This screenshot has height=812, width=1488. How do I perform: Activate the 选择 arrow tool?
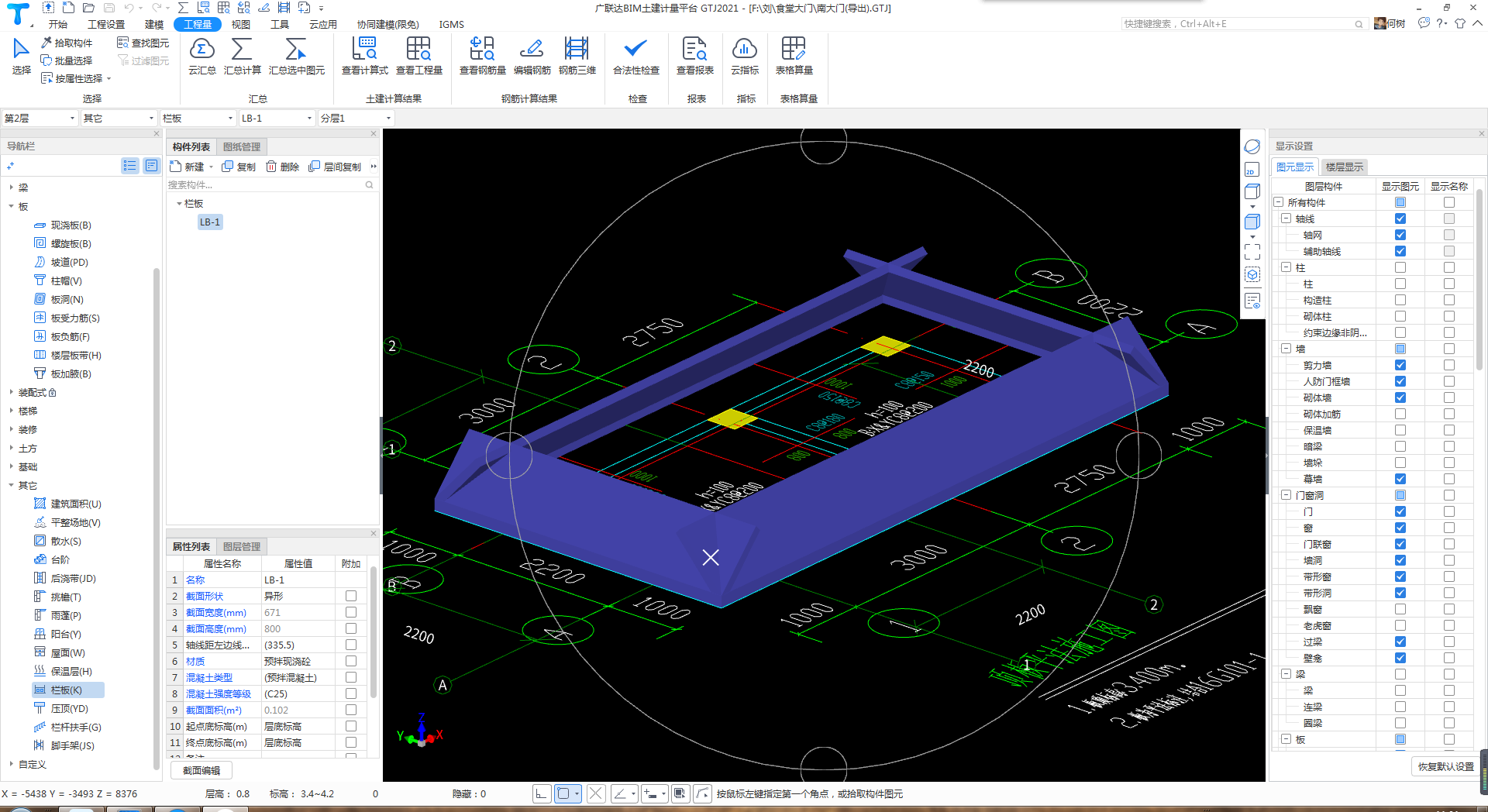coord(21,56)
